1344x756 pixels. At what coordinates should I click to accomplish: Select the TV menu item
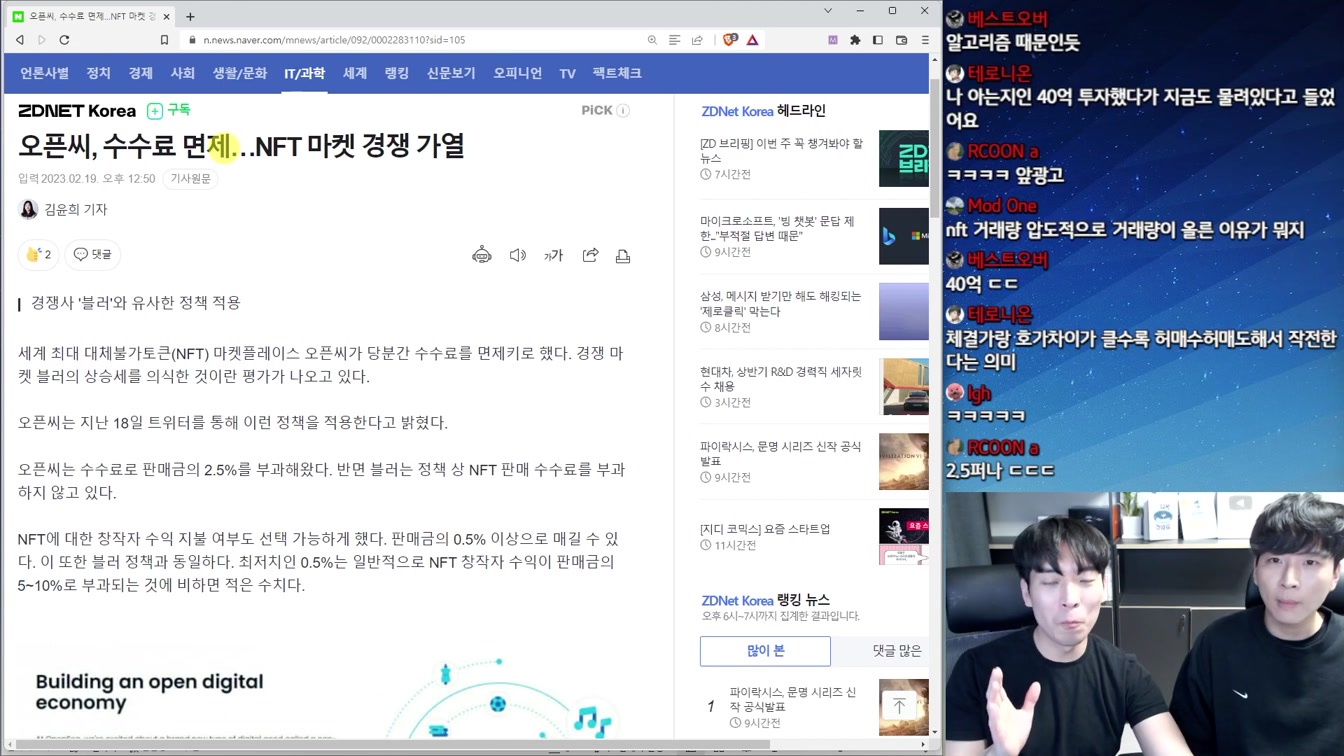pos(567,74)
